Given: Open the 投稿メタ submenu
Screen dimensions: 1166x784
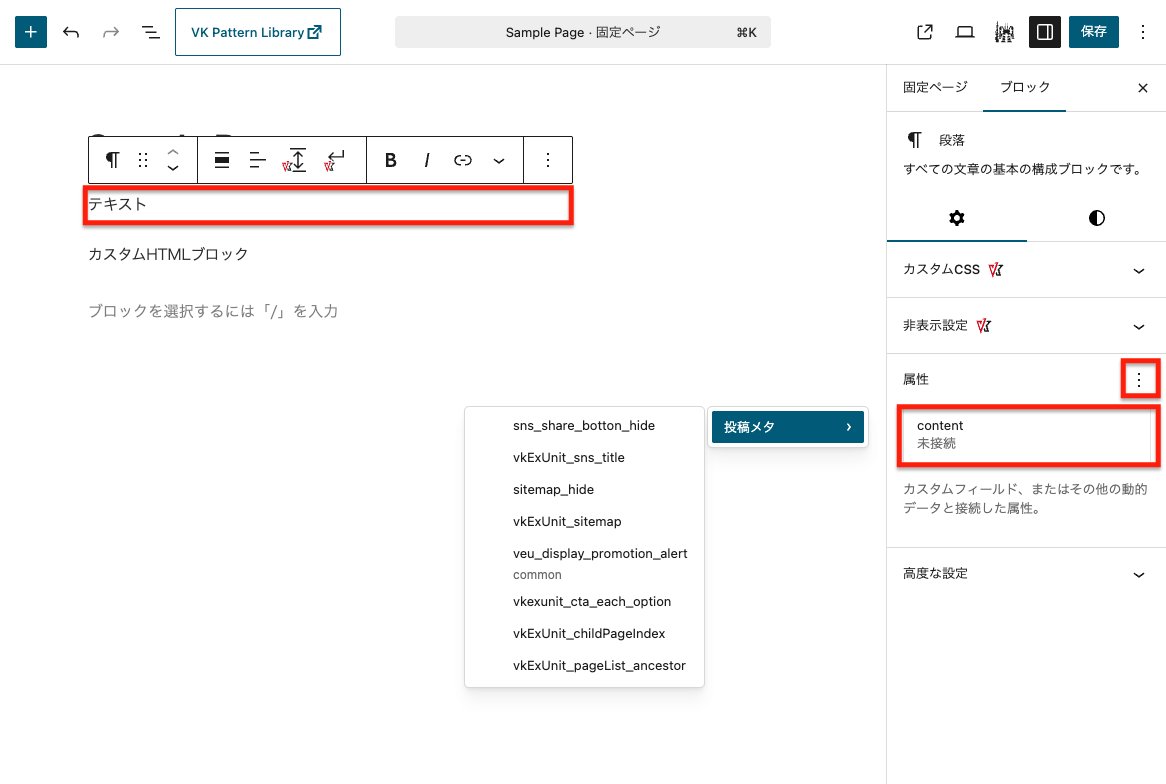Looking at the screenshot, I should tap(787, 427).
